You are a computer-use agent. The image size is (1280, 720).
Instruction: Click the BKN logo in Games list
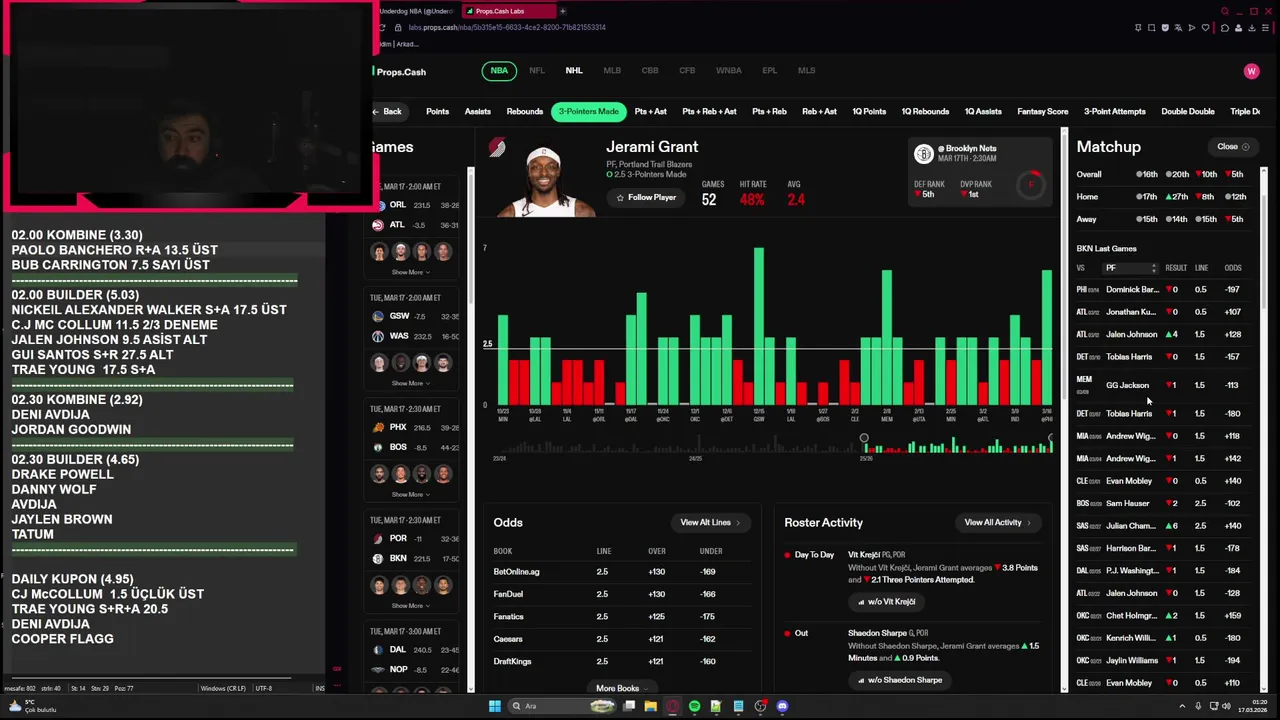tap(378, 558)
